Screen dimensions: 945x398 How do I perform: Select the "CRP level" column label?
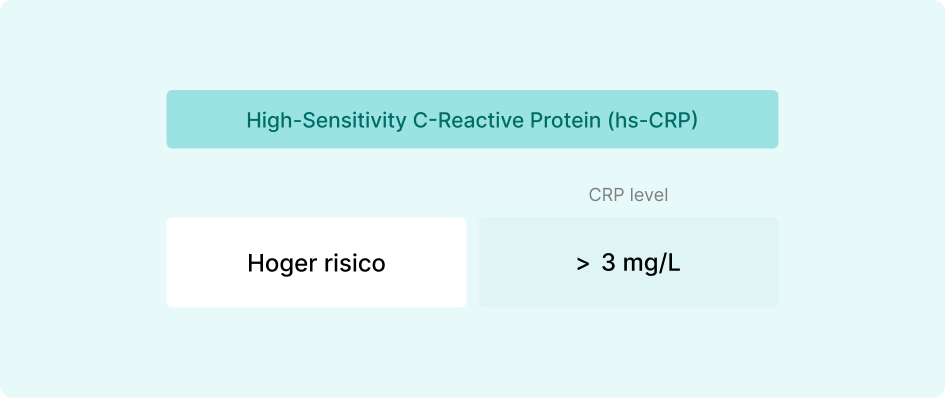(x=628, y=195)
